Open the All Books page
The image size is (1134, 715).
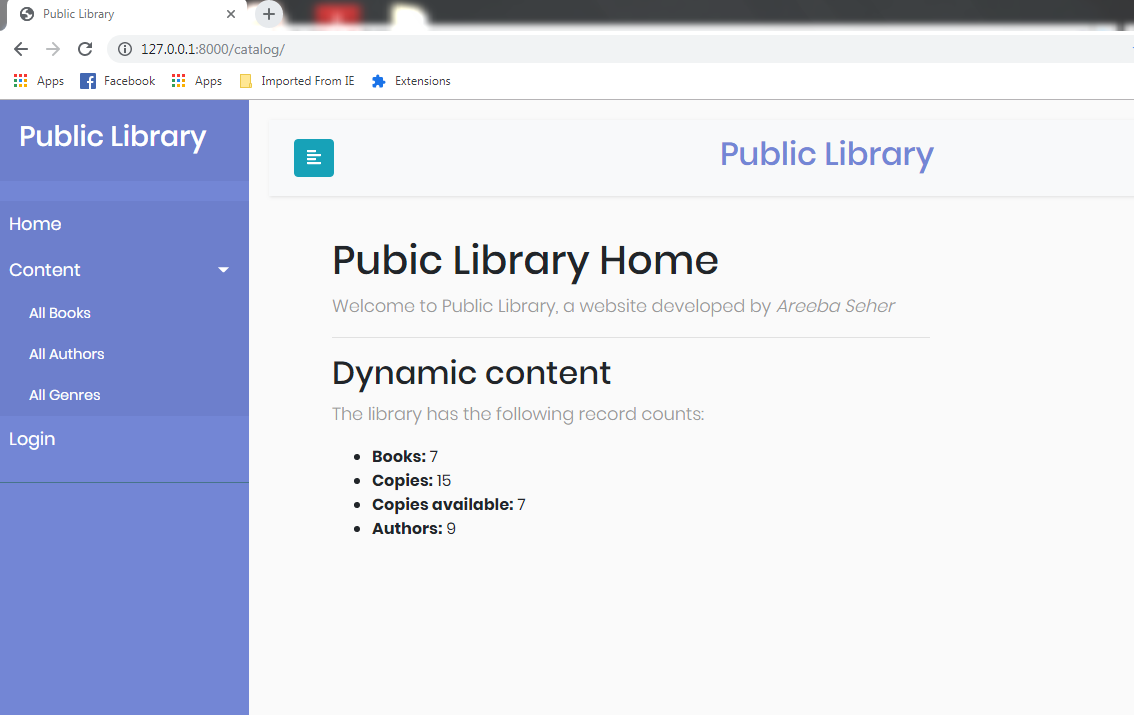(59, 312)
